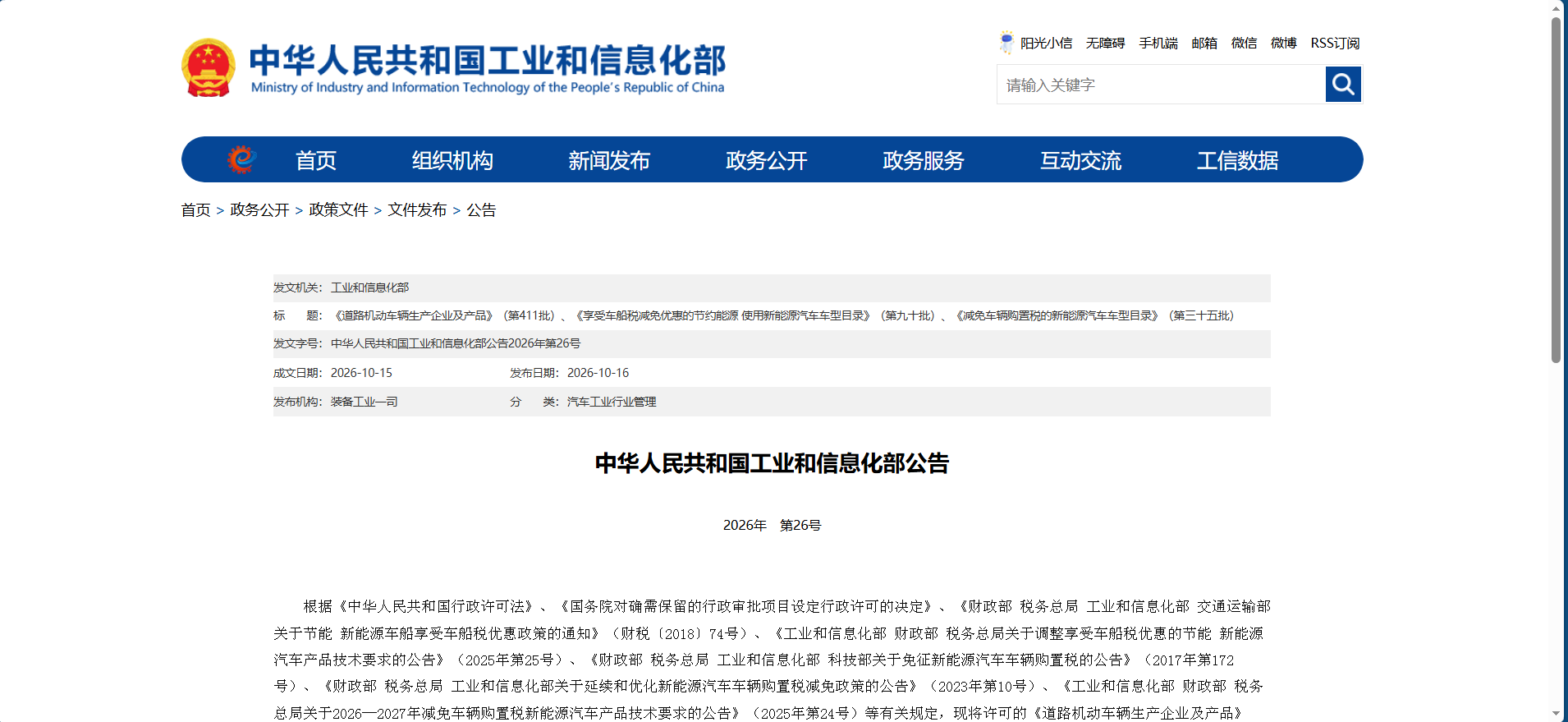This screenshot has width=1568, height=722.
Task: Click the vertical page scrollbar thumb
Action: click(x=1556, y=190)
